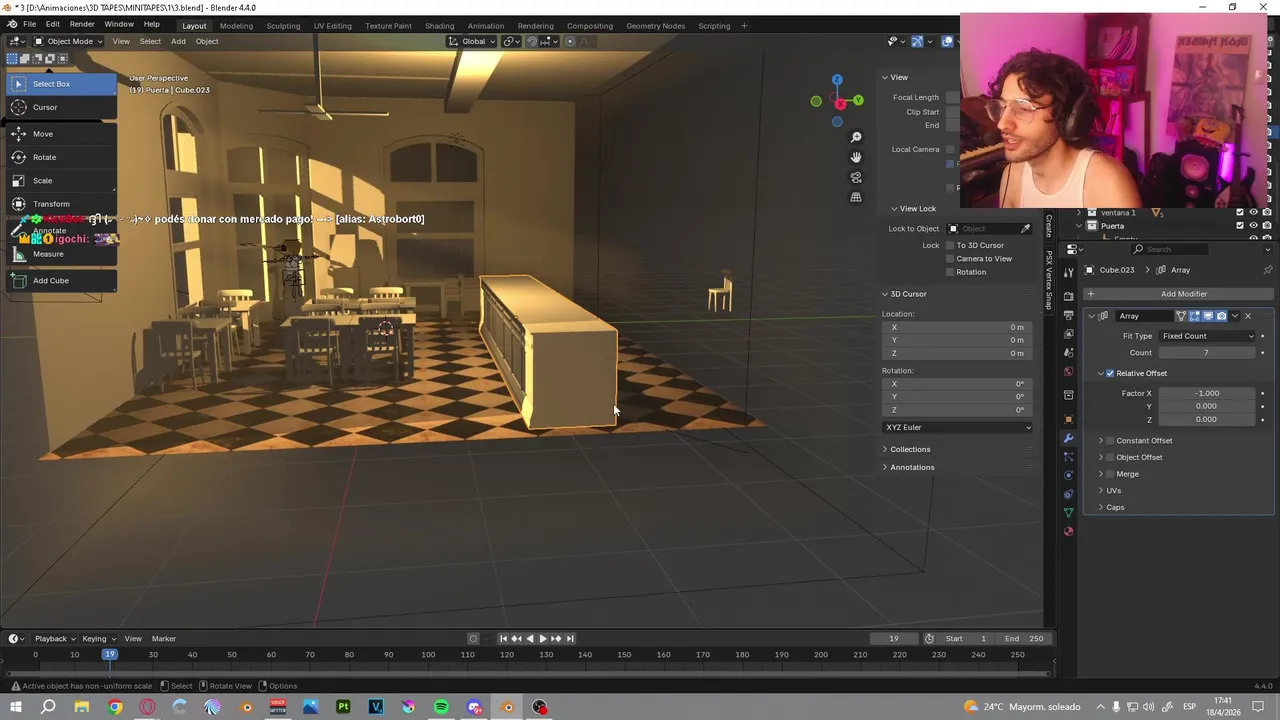Open the File menu
Viewport: 1280px width, 720px height.
[30, 24]
